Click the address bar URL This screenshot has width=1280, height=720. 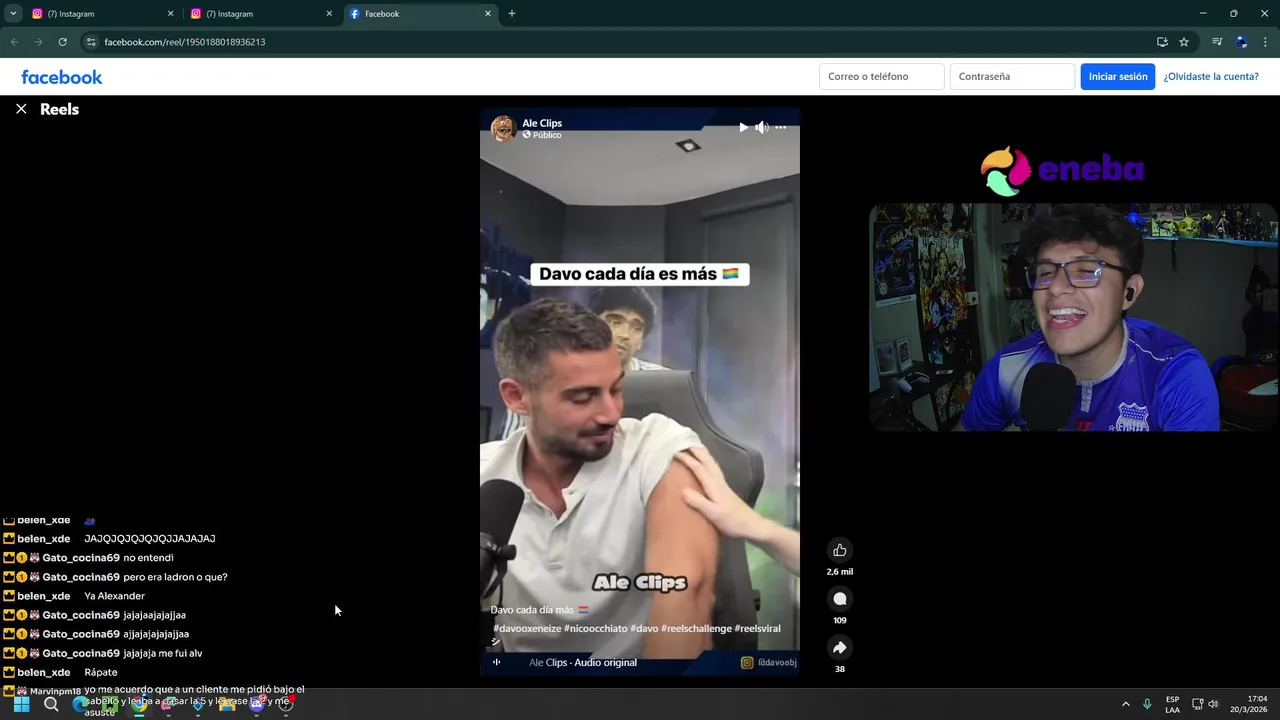pos(185,42)
